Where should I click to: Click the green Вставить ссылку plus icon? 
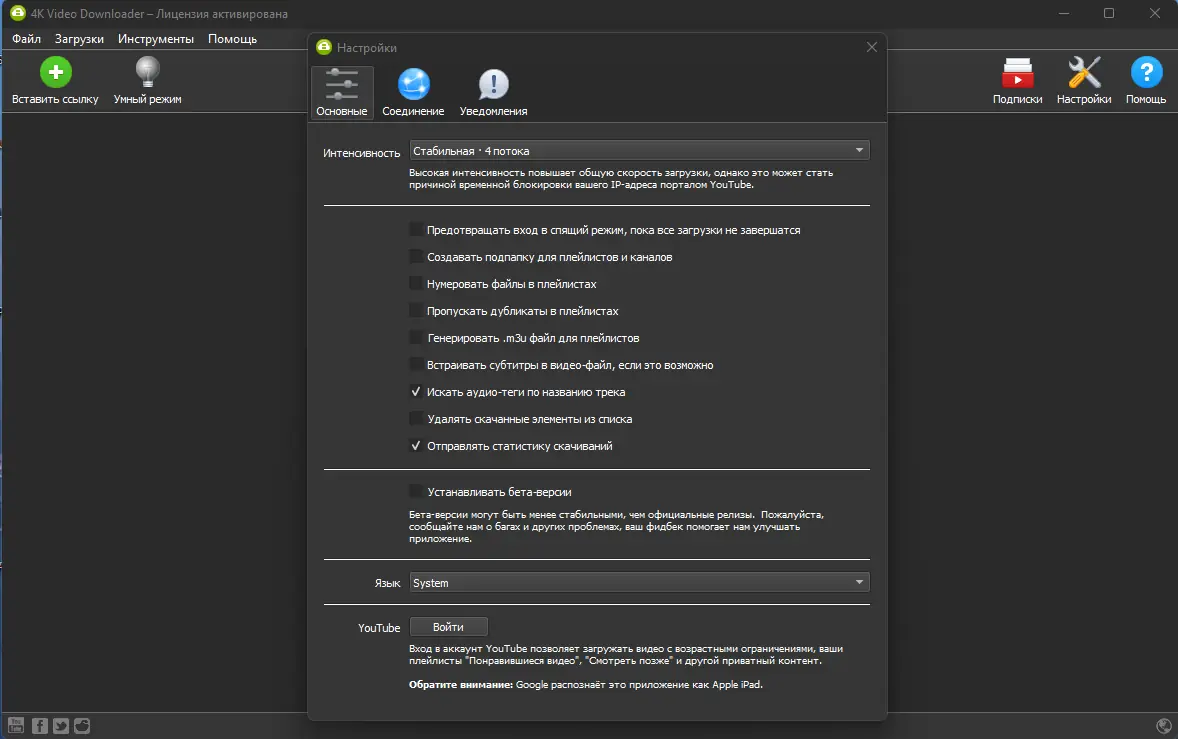56,72
